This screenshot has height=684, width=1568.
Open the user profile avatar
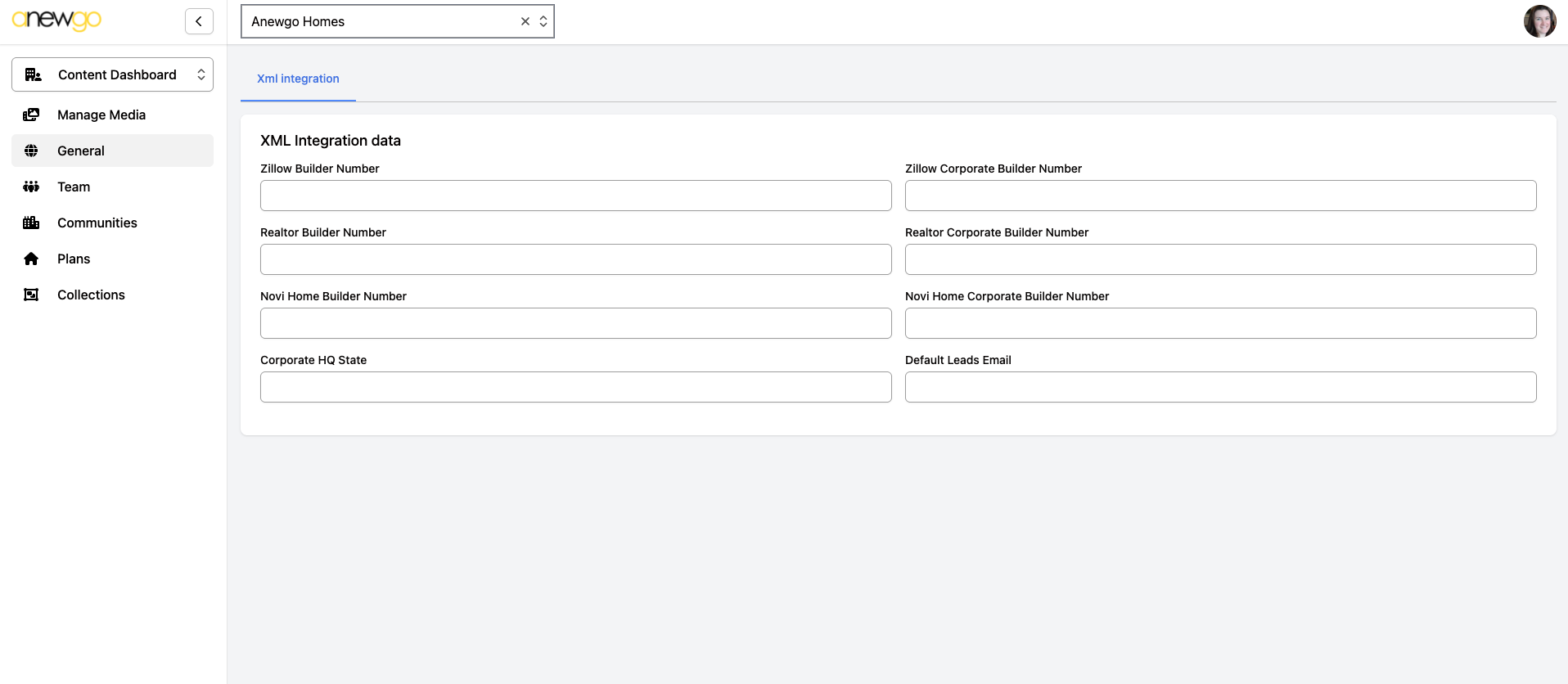point(1539,21)
